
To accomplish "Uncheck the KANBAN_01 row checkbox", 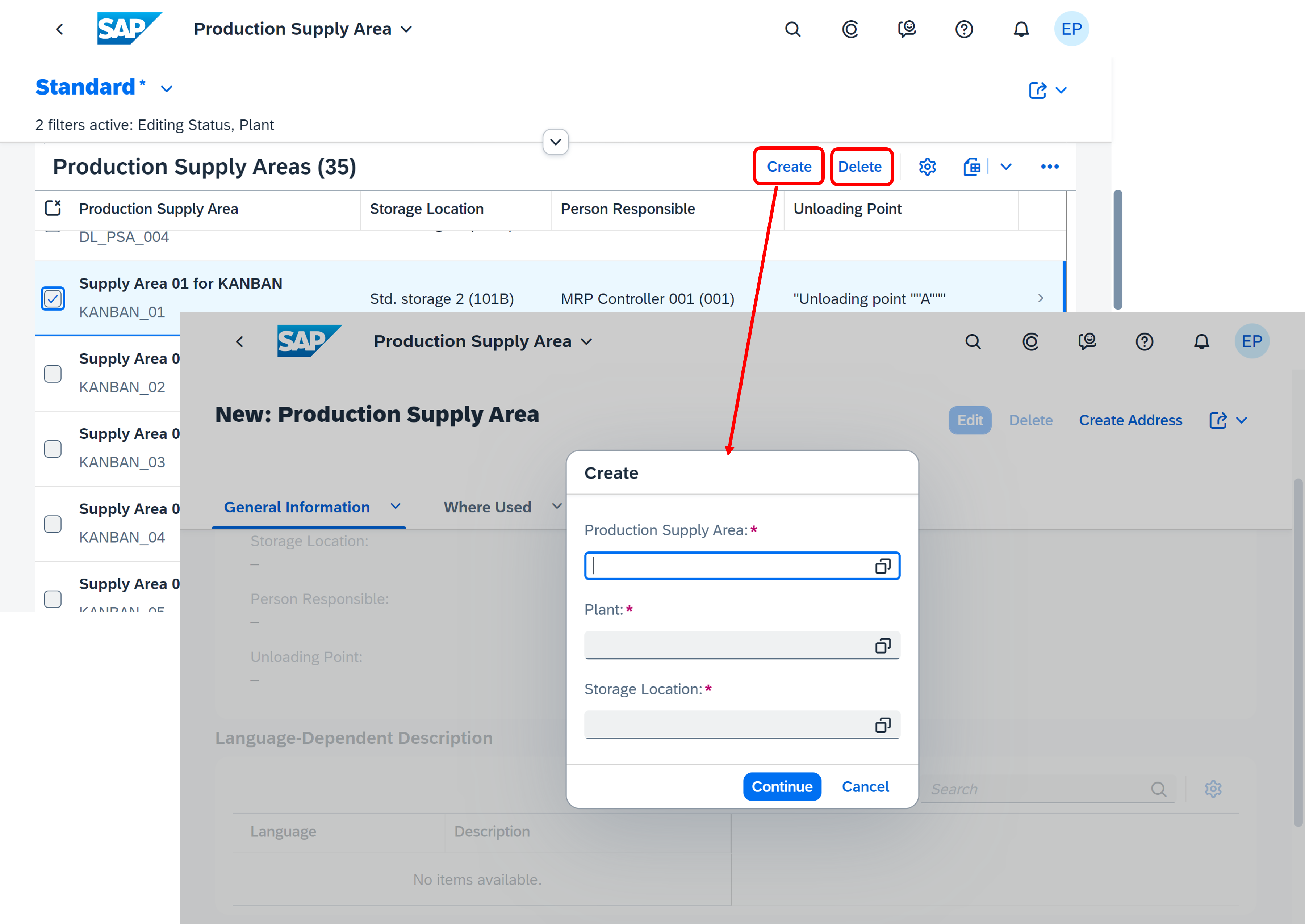I will 53,299.
